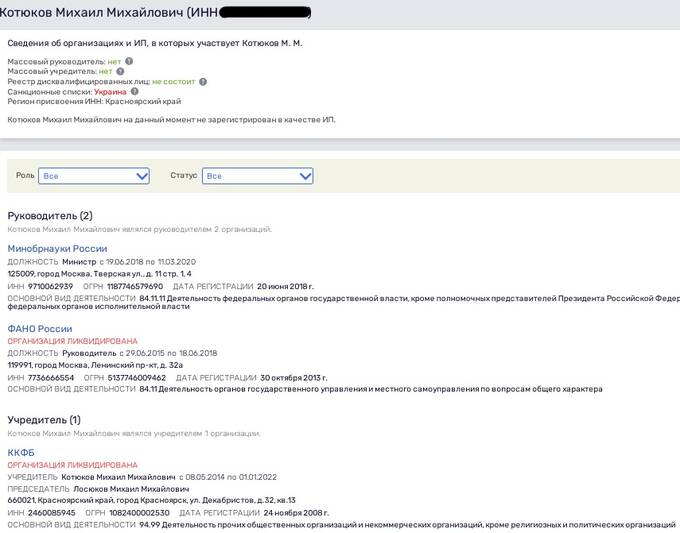Select INN value 7736666554

tap(51, 378)
